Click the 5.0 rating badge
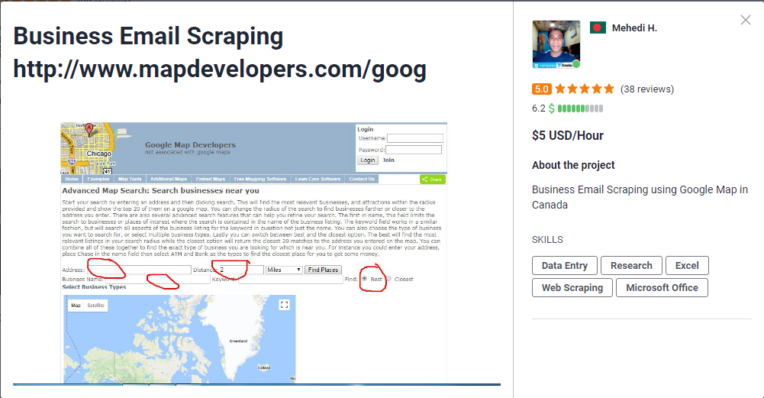764x398 pixels. [541, 89]
